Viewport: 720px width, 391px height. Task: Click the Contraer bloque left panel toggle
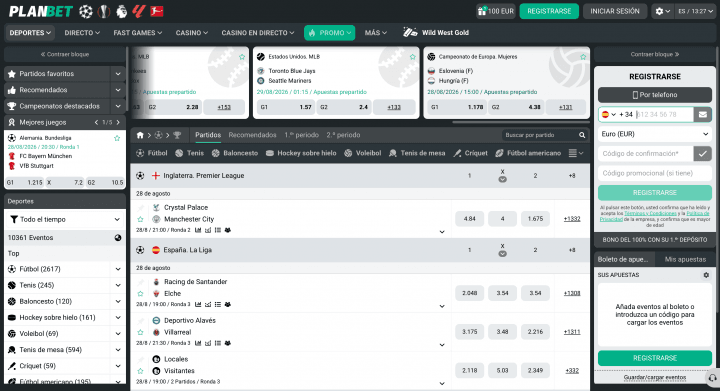click(x=65, y=54)
